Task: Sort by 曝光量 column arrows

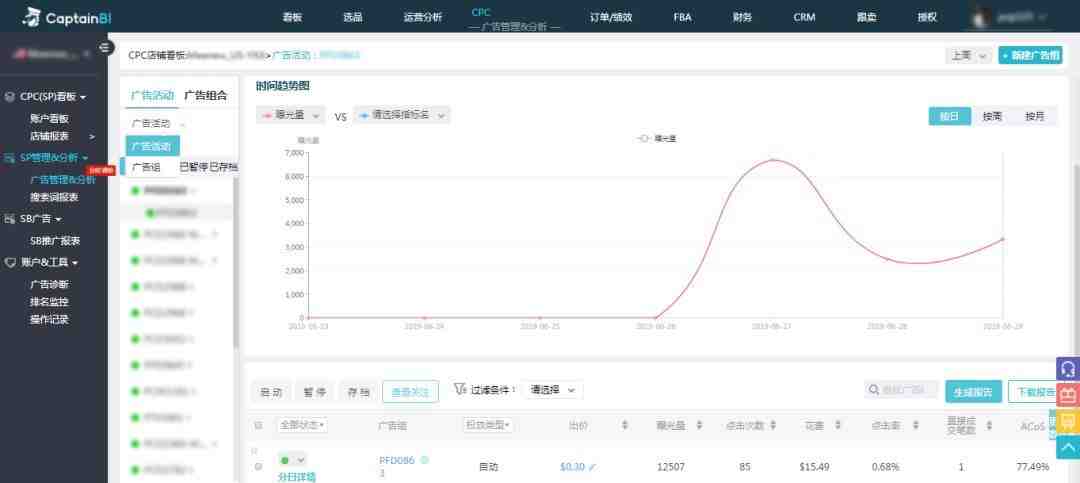Action: 699,426
